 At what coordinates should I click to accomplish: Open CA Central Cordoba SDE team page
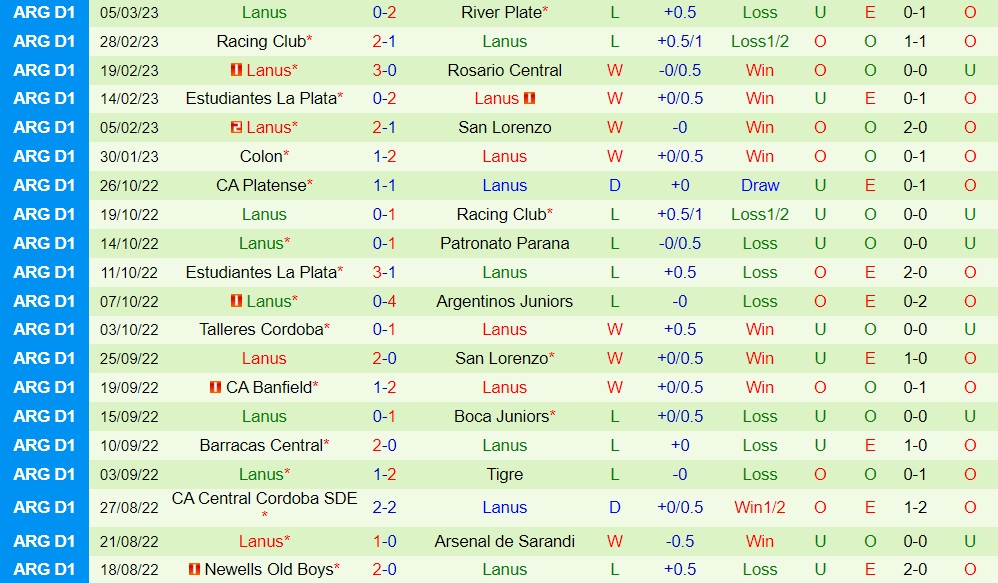click(264, 499)
